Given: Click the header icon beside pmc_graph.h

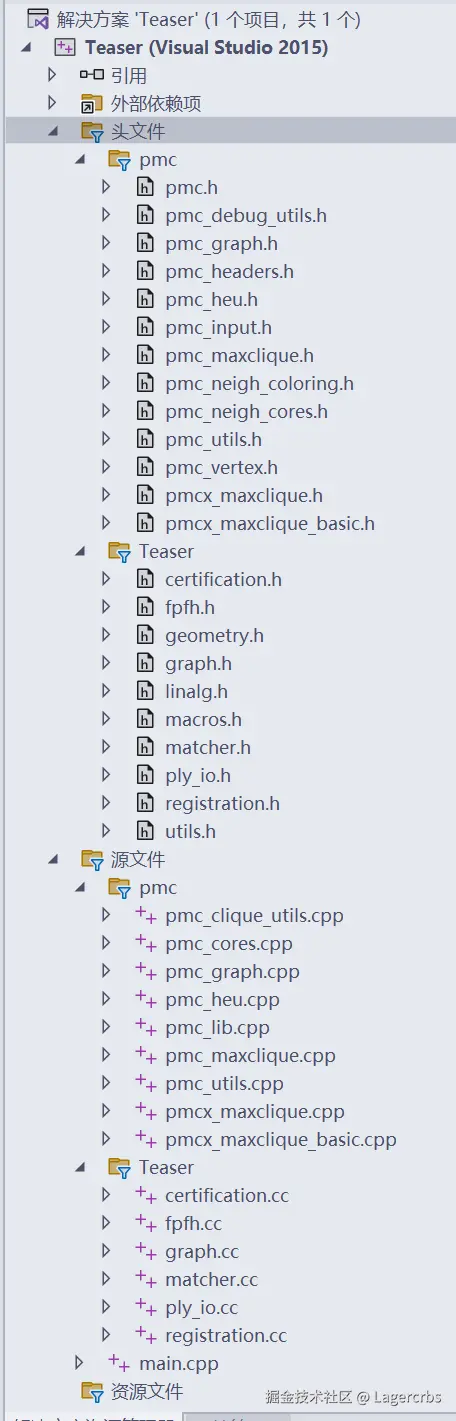Looking at the screenshot, I should 146,243.
